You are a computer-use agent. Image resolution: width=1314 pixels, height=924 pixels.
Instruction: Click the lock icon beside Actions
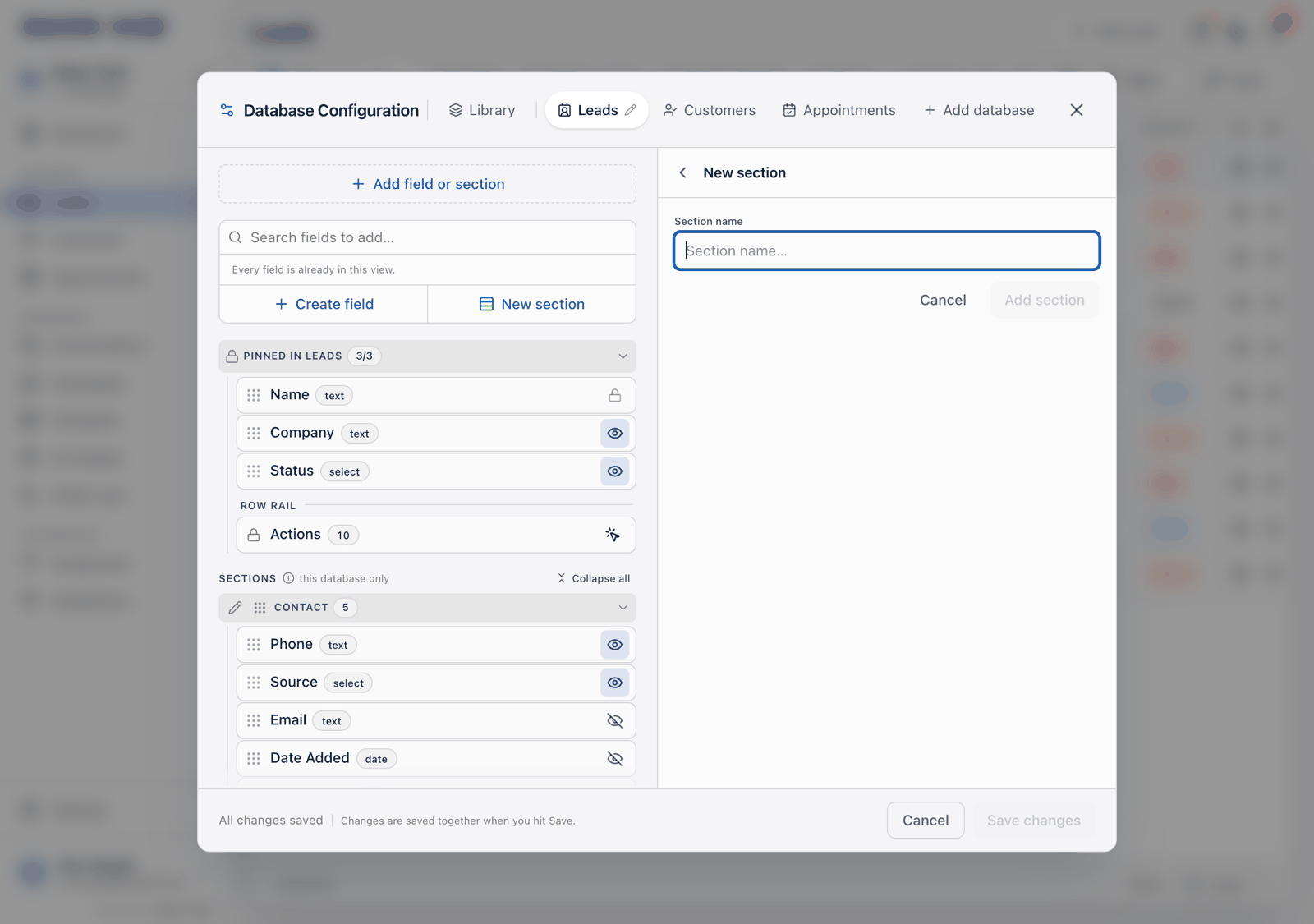click(254, 535)
